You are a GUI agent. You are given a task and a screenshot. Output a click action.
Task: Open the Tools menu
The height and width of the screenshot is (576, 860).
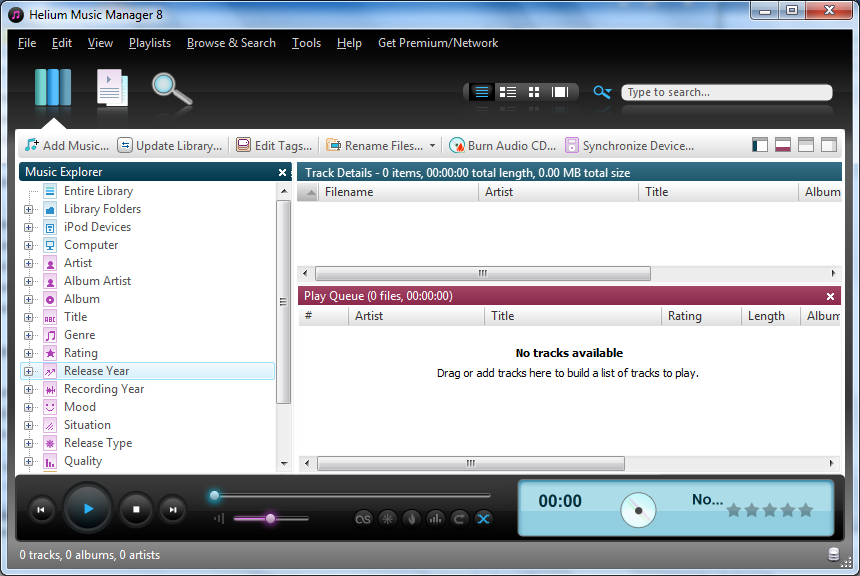click(x=306, y=43)
